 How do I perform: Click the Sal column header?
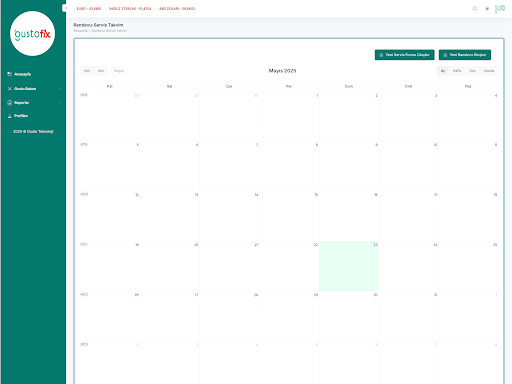pos(169,86)
